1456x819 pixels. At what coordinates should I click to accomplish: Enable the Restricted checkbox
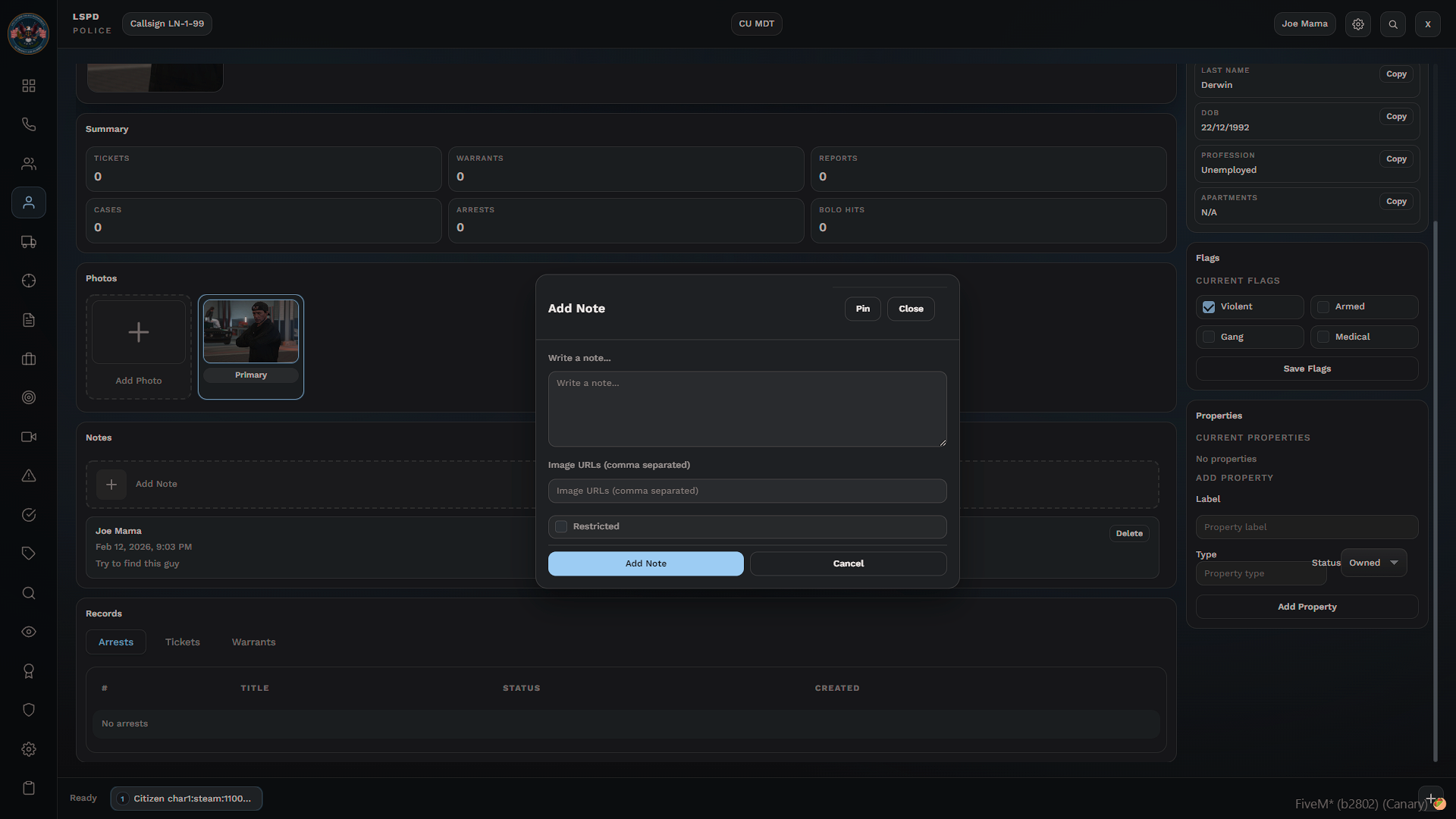(561, 526)
